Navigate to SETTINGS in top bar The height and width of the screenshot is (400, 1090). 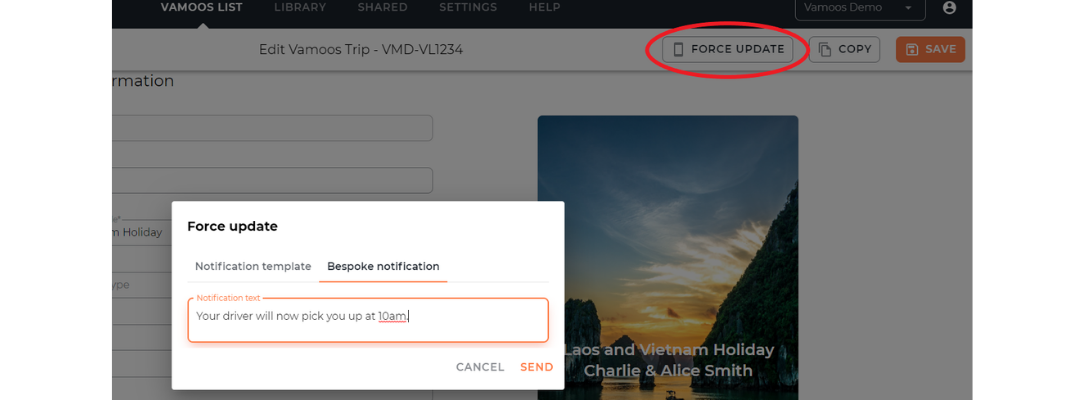click(x=468, y=8)
